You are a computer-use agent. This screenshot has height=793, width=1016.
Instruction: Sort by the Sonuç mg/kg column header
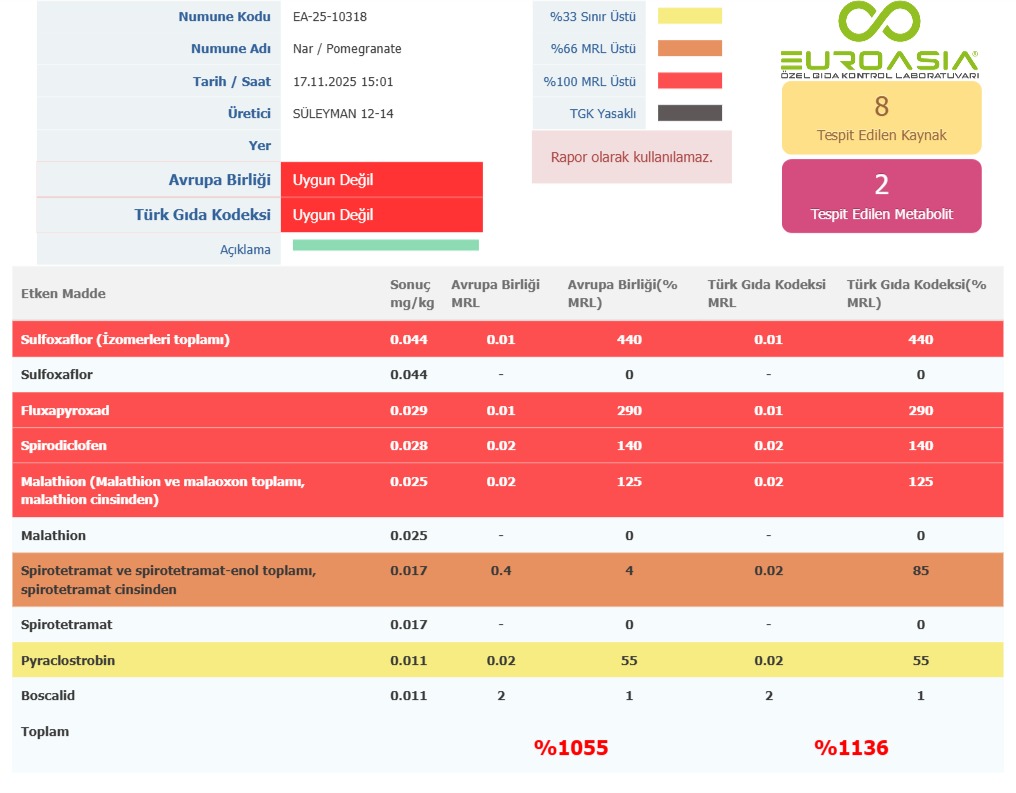(411, 293)
